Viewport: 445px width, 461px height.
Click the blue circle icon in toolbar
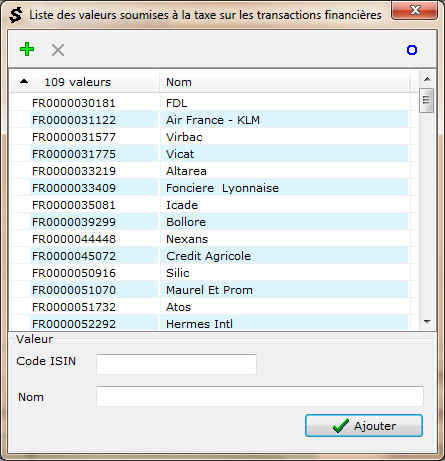tap(412, 50)
